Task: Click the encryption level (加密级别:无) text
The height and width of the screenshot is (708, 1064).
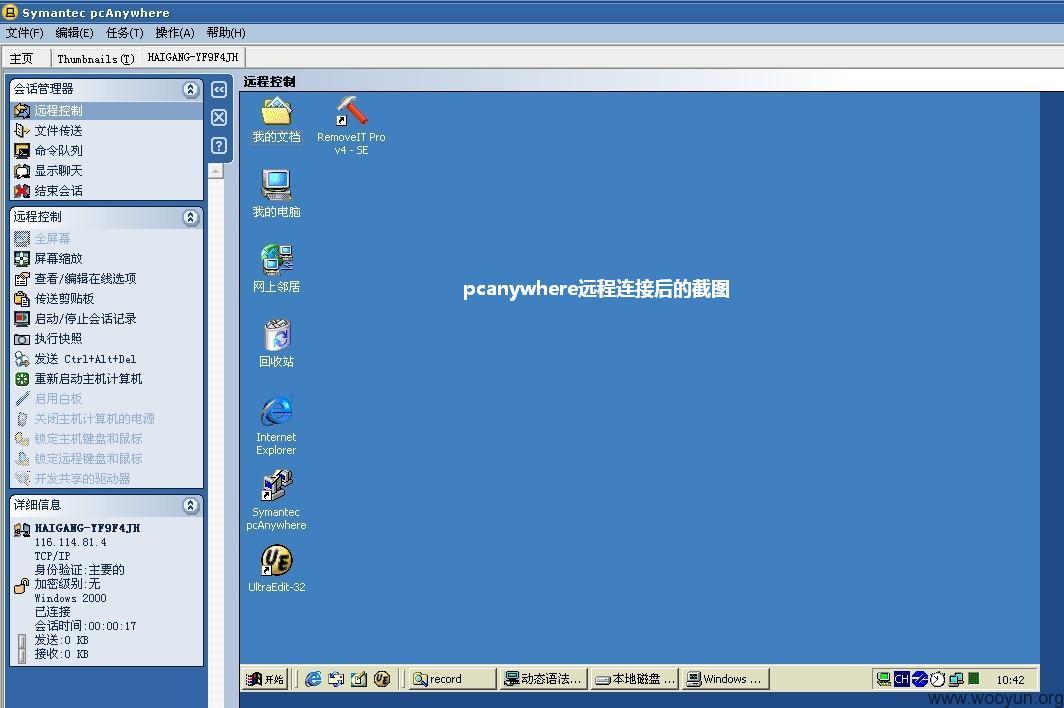Action: [67, 584]
